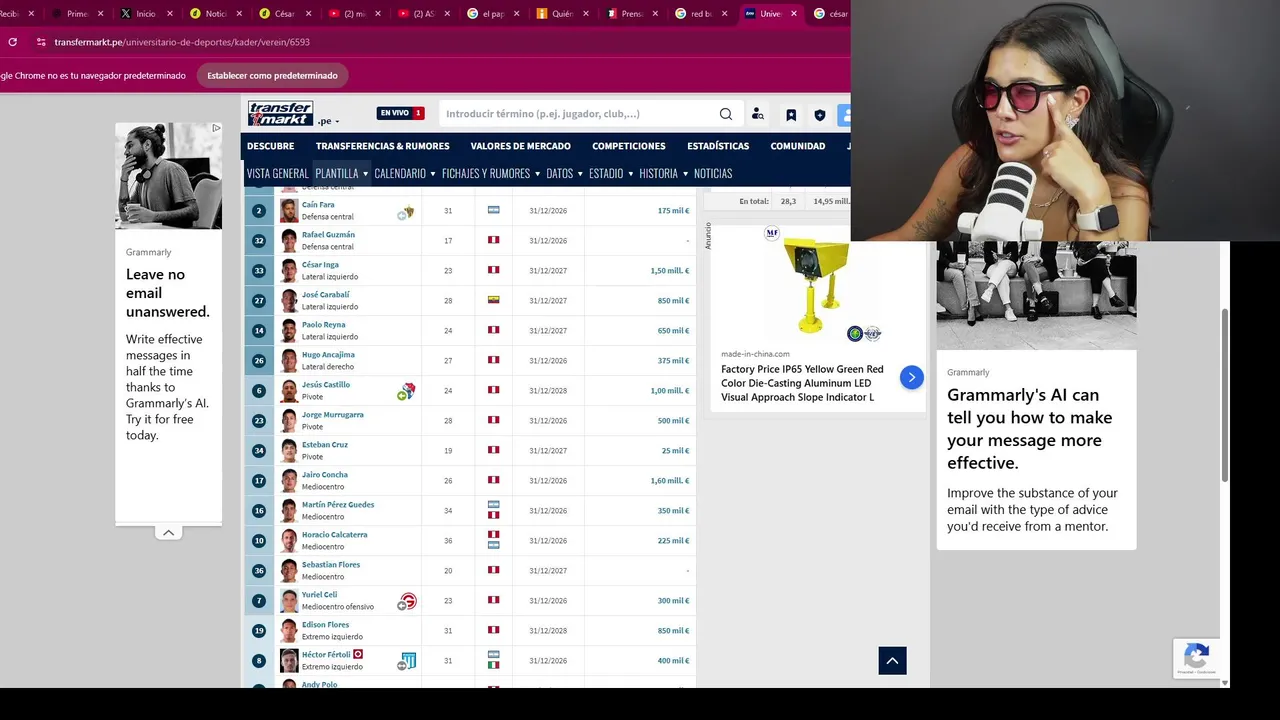The image size is (1280, 720).
Task: Open Rafael Guzmán player link
Action: coord(328,235)
